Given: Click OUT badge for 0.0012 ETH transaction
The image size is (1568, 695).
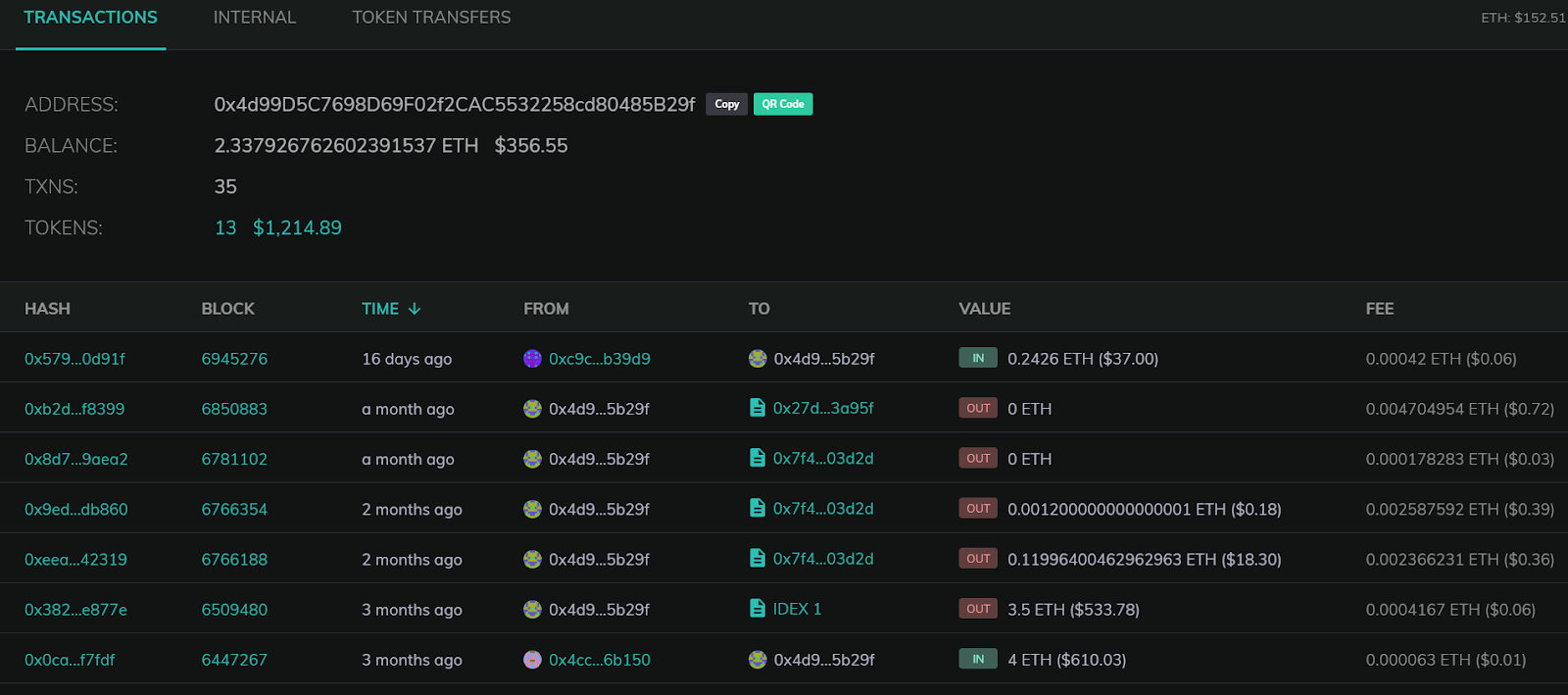Looking at the screenshot, I should (978, 508).
